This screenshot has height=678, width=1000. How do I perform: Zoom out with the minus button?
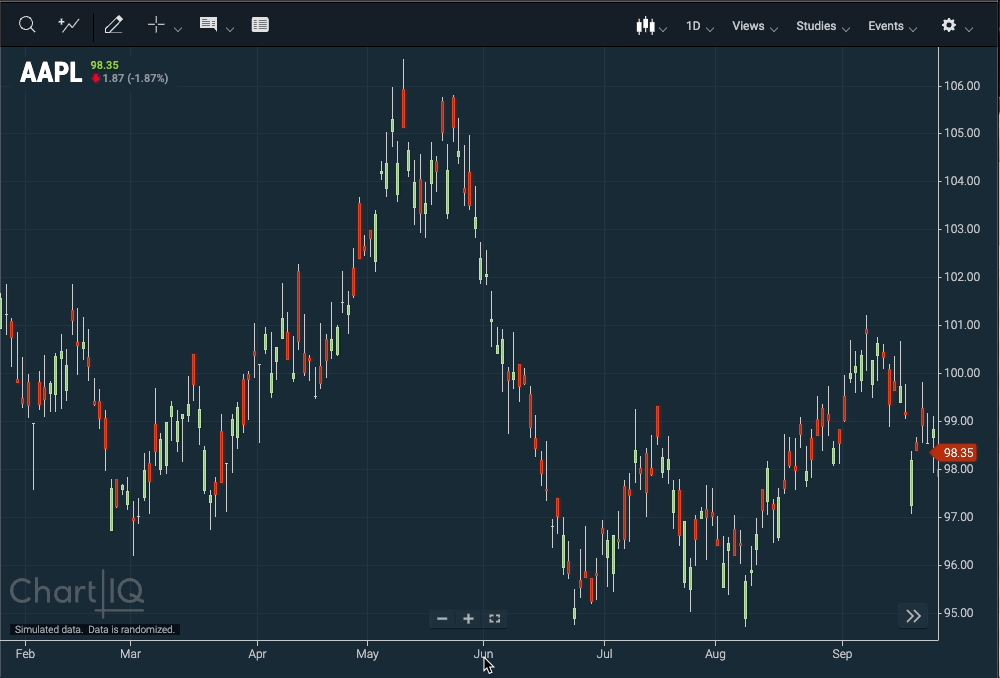442,619
